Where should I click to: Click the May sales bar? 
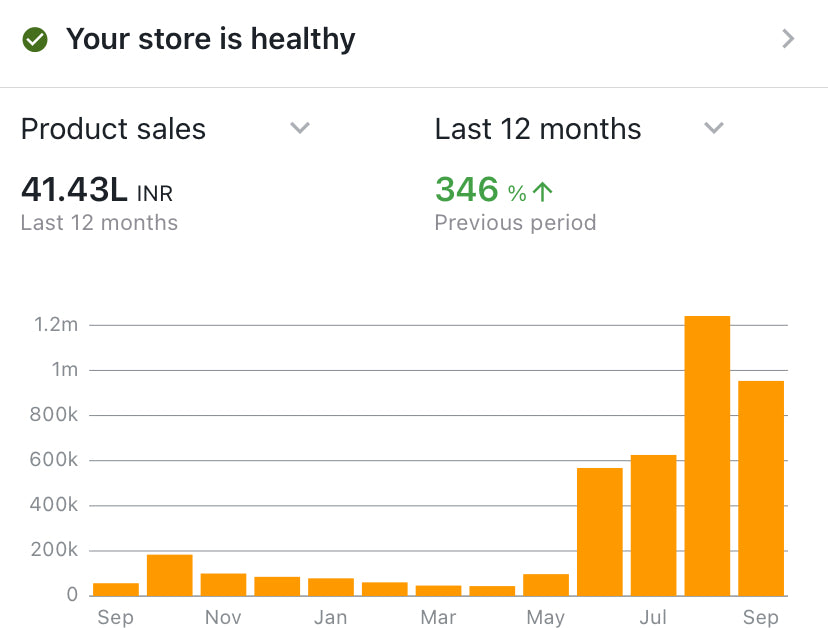[x=546, y=585]
